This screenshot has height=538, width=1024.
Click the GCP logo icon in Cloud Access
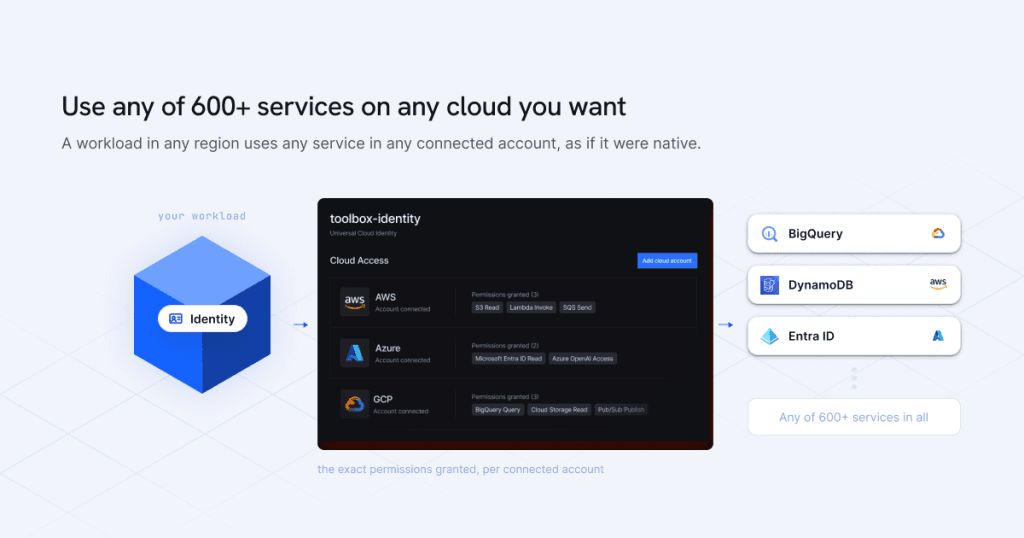pos(355,404)
